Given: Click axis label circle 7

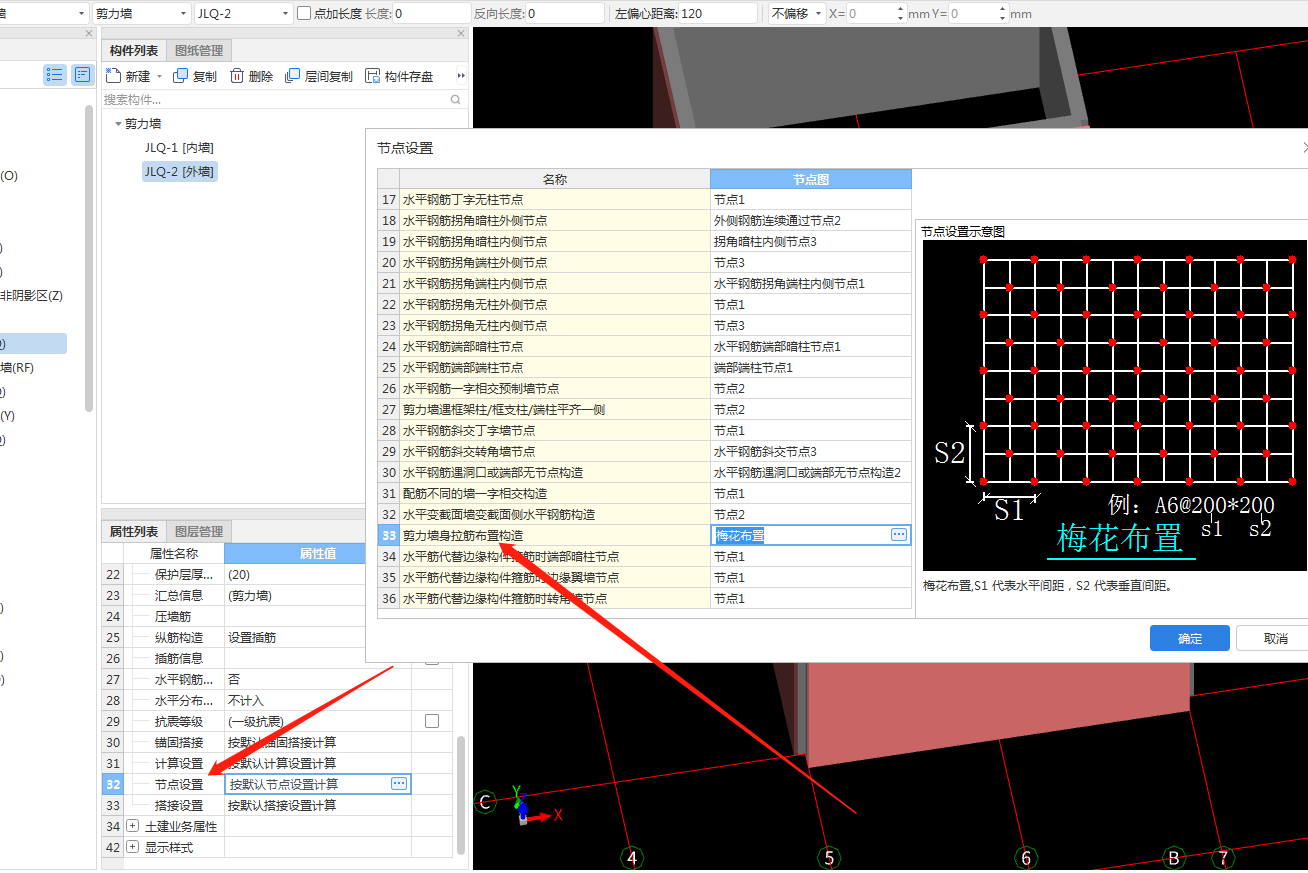Looking at the screenshot, I should [1222, 858].
